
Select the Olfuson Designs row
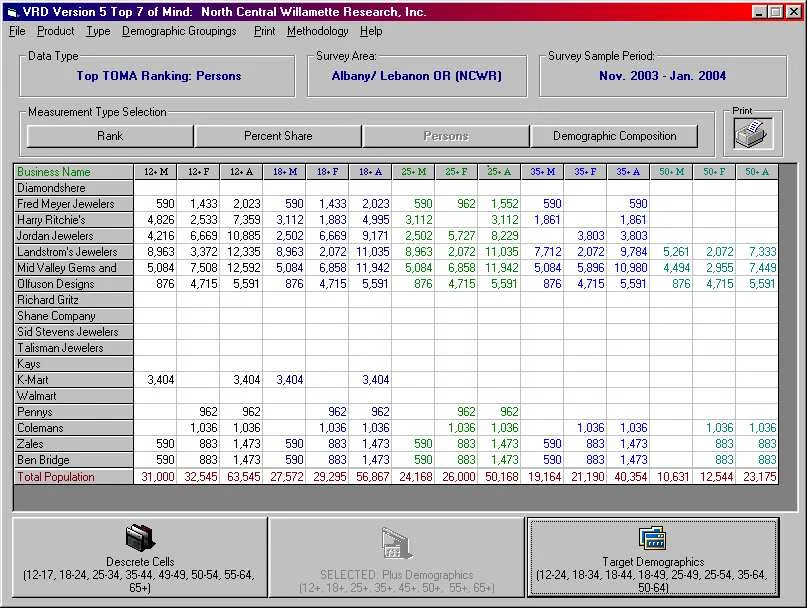point(74,284)
